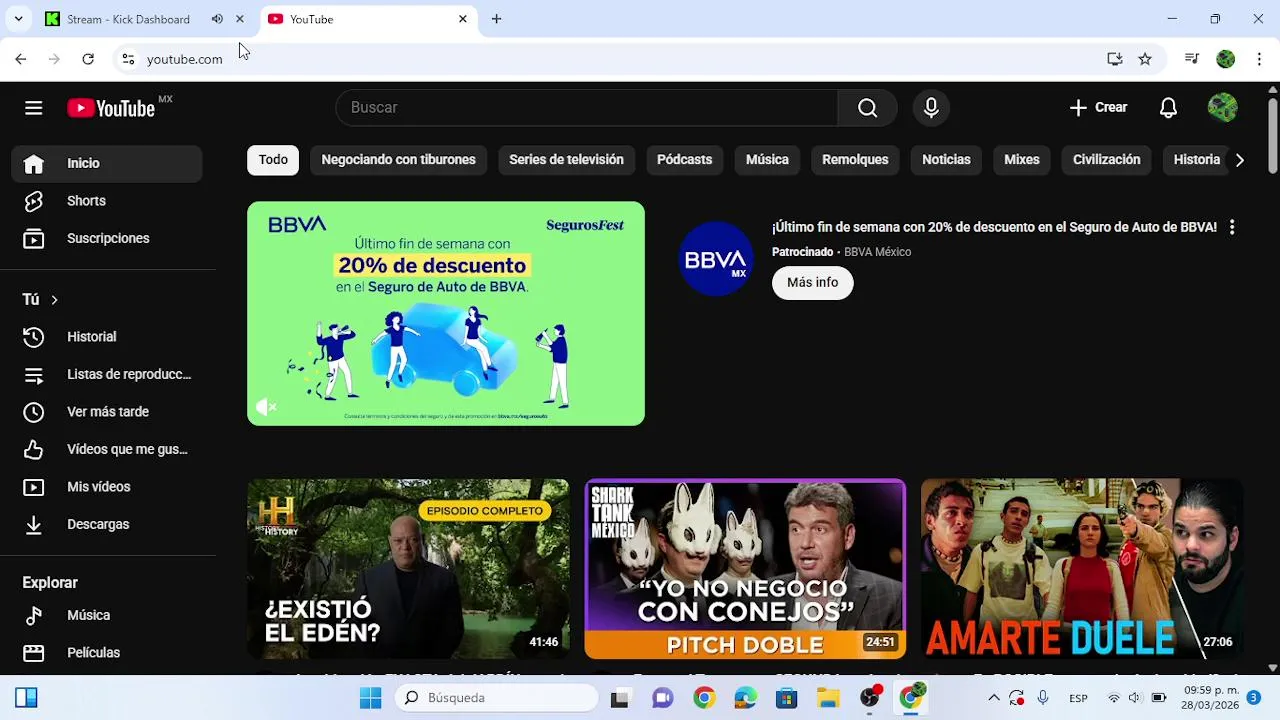The width and height of the screenshot is (1280, 720).
Task: Open Listas de reproducción in sidebar
Action: (107, 375)
